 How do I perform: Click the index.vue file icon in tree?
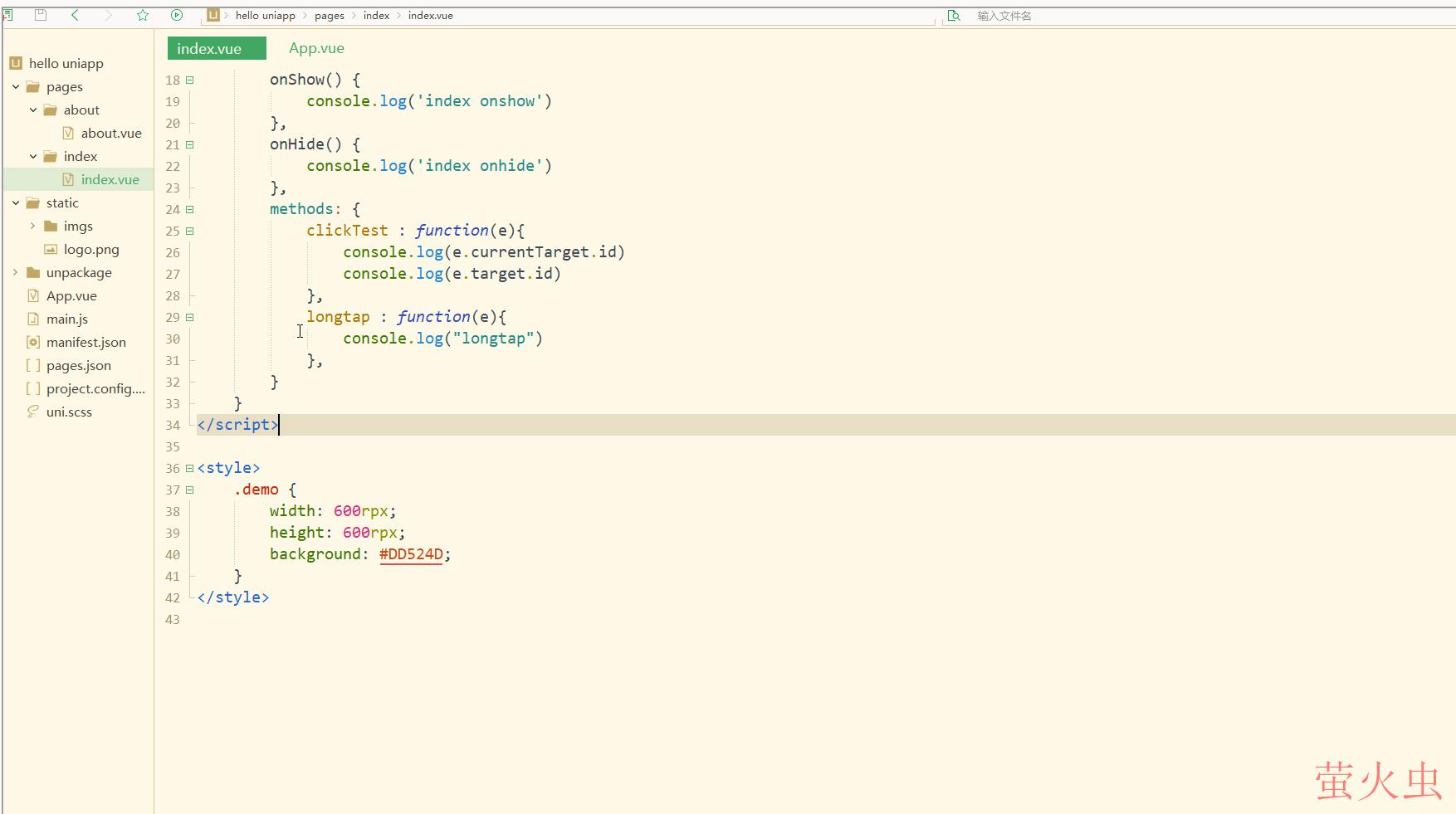68,179
